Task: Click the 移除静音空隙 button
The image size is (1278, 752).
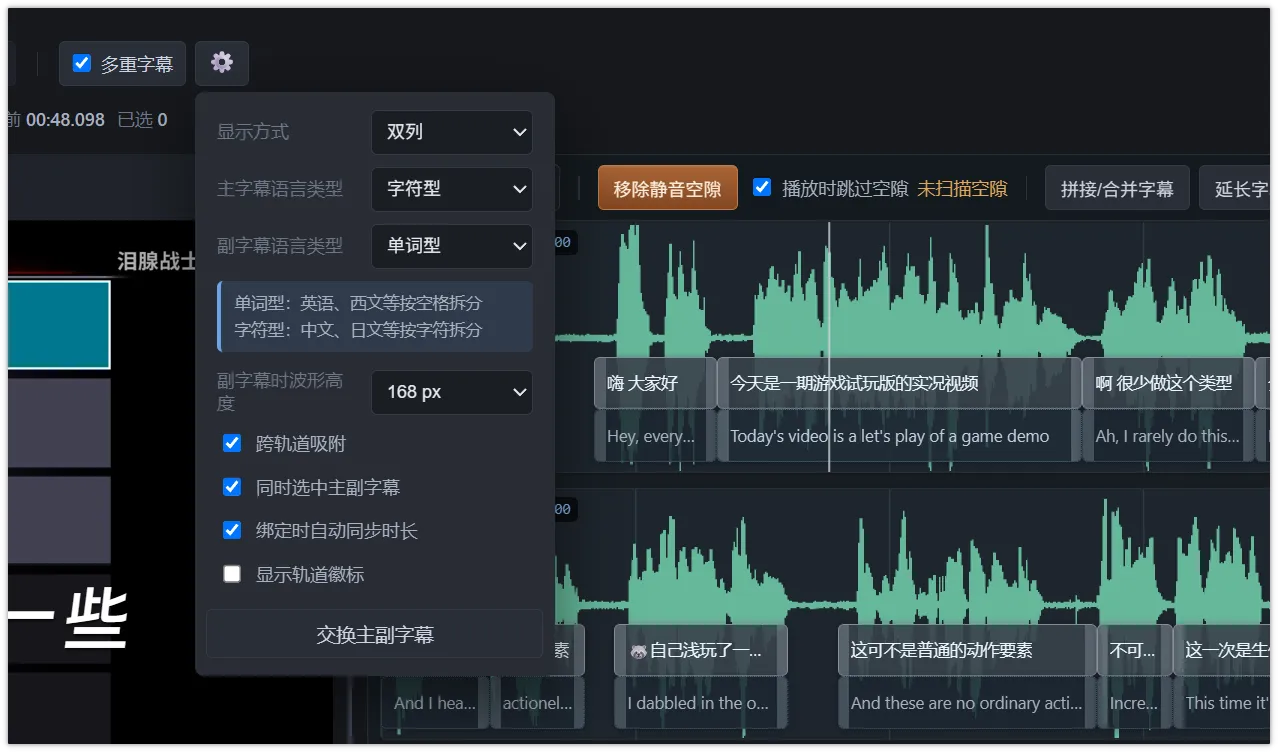Action: tap(668, 188)
